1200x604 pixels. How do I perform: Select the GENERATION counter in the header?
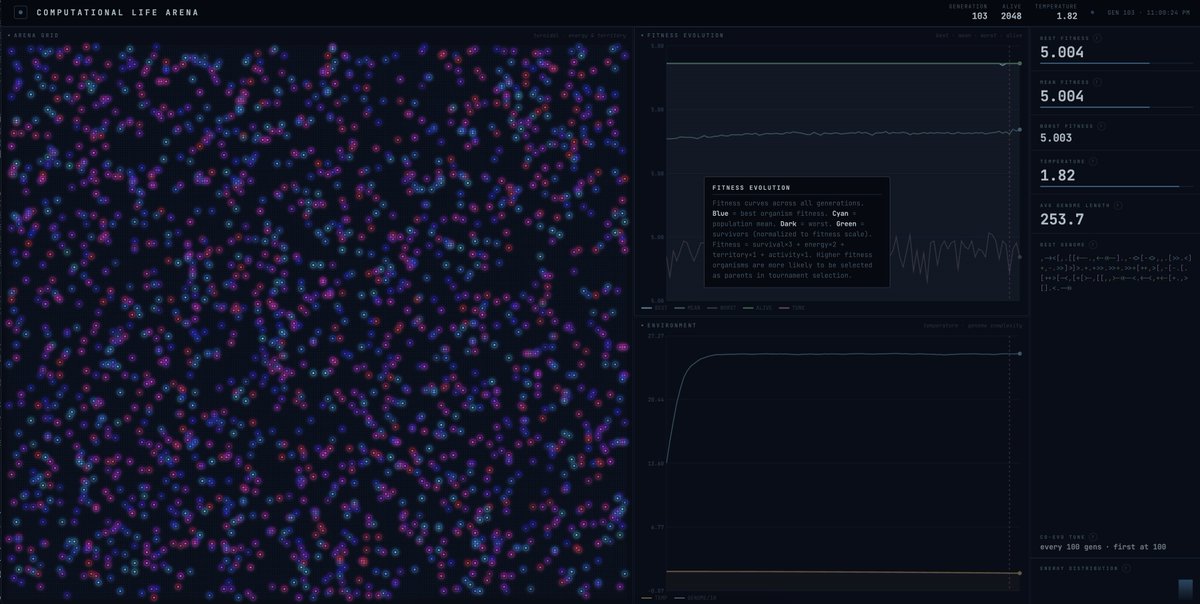pyautogui.click(x=966, y=12)
